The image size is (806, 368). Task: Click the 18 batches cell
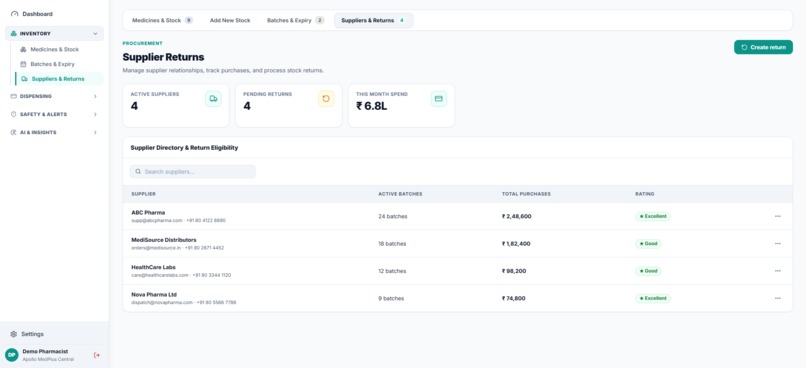click(x=392, y=244)
